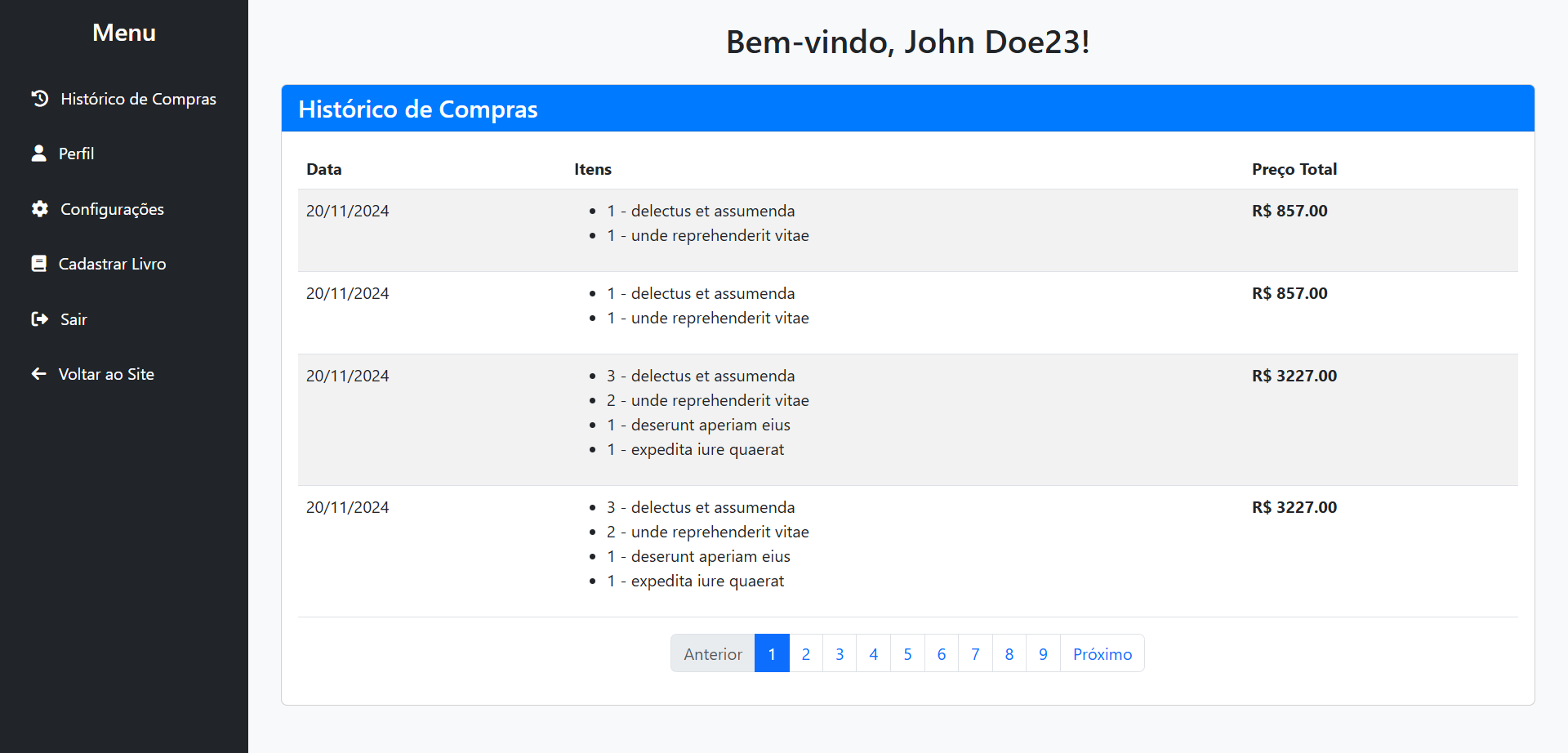Click Sair to log out

coord(73,319)
